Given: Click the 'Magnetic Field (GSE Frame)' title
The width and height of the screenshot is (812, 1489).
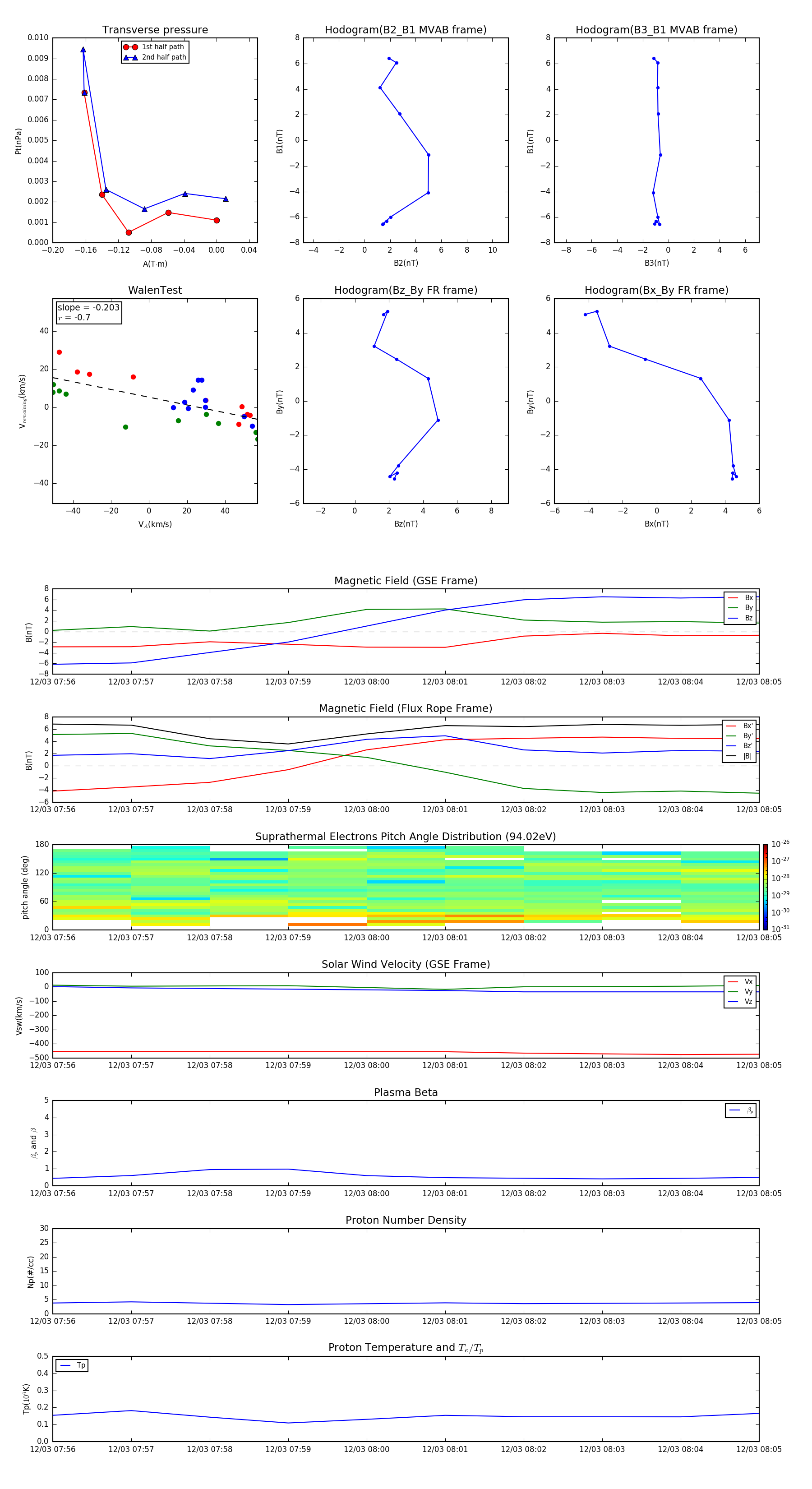Looking at the screenshot, I should coord(406,581).
